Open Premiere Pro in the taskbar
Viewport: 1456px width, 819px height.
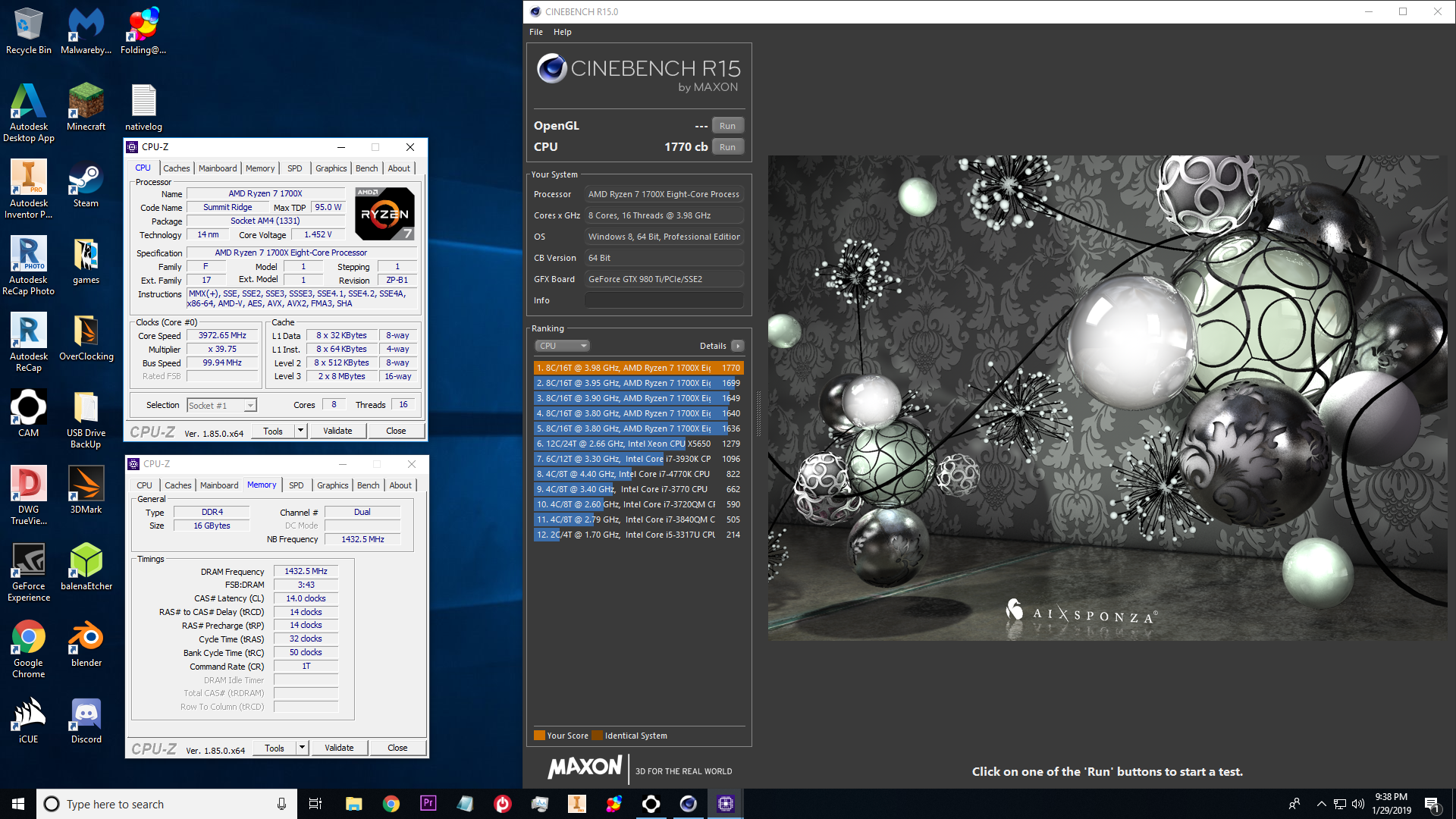click(428, 804)
